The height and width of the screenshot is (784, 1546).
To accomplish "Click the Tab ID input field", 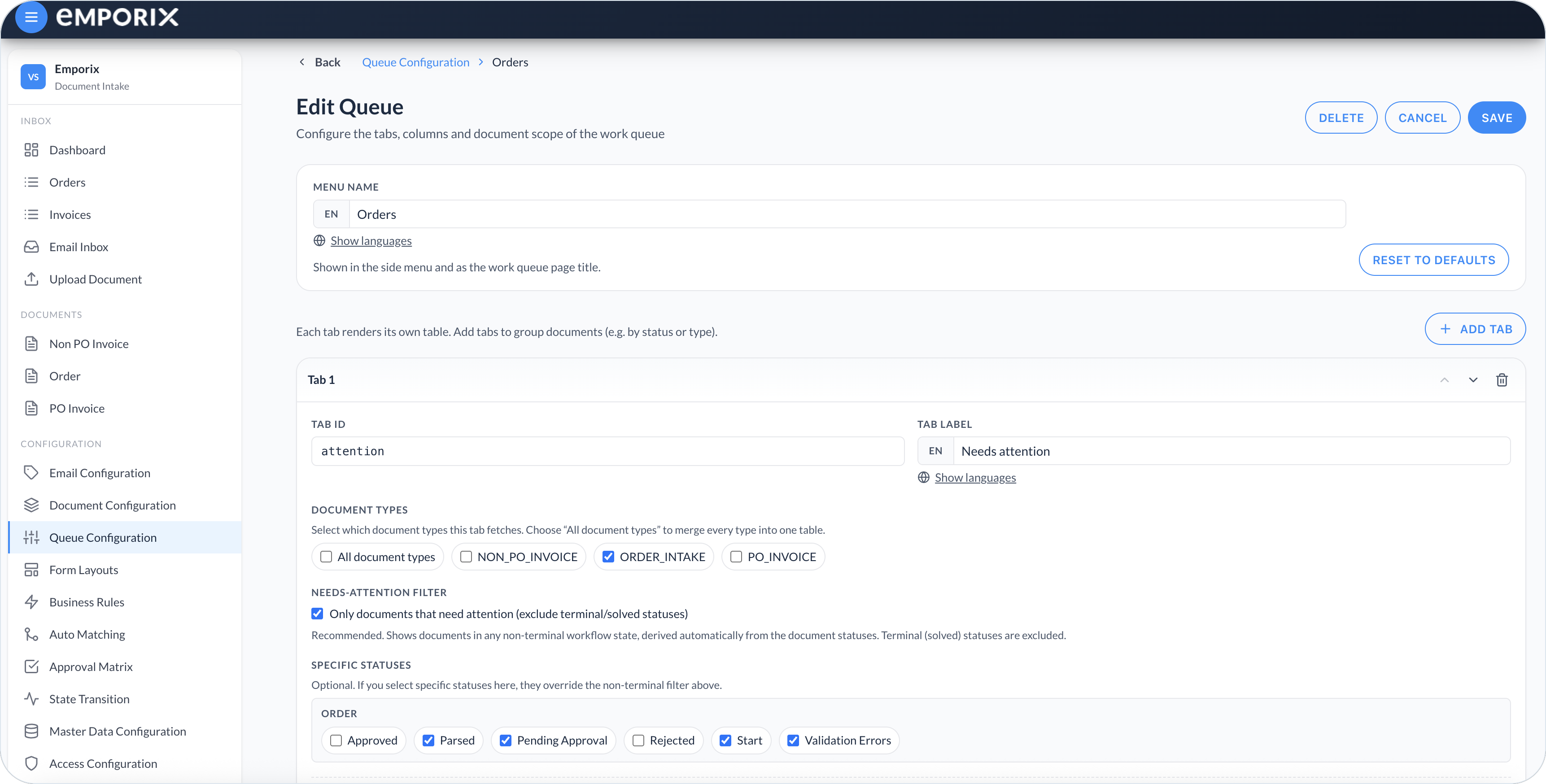I will coord(607,451).
